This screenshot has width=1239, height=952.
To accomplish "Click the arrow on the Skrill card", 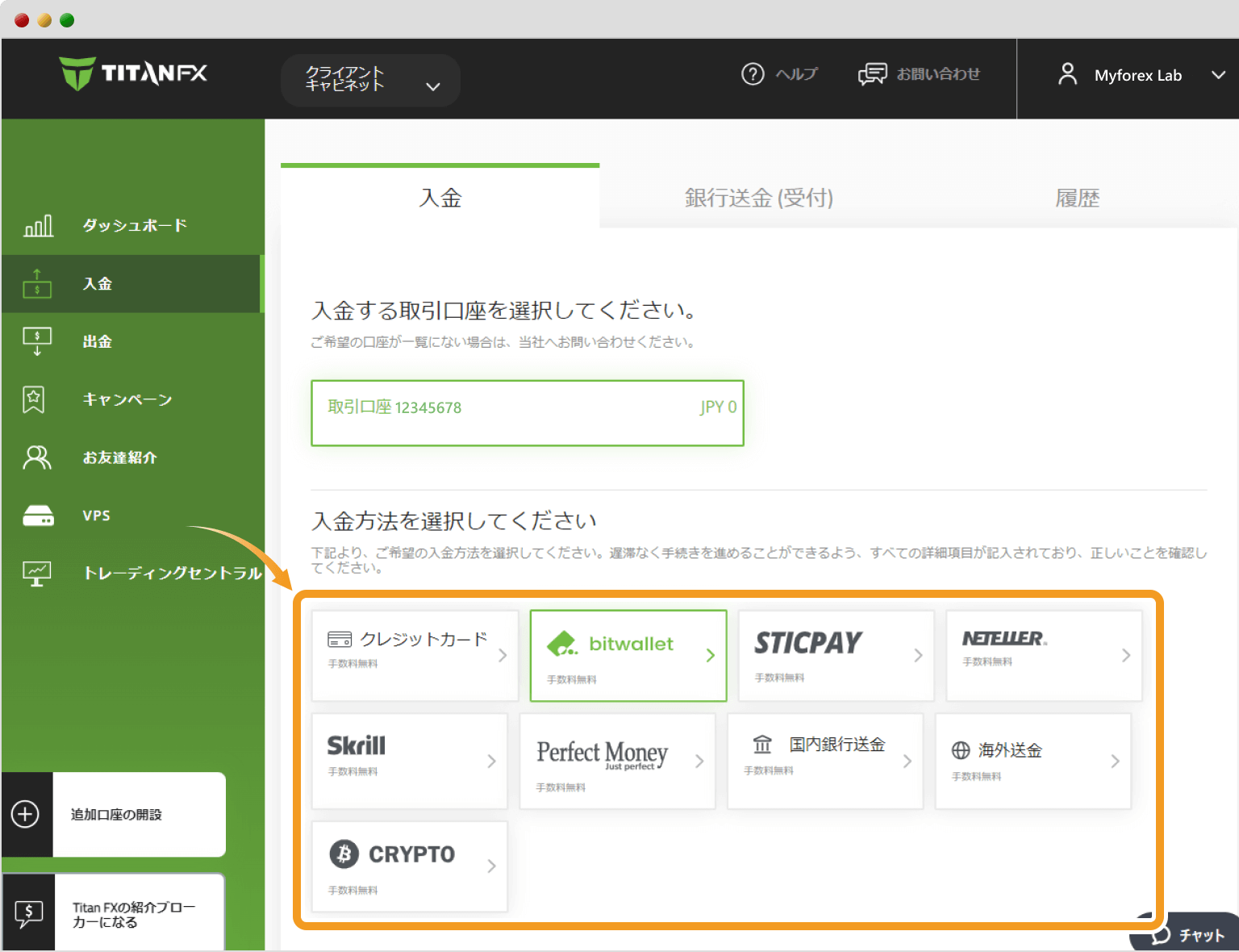I will (491, 761).
